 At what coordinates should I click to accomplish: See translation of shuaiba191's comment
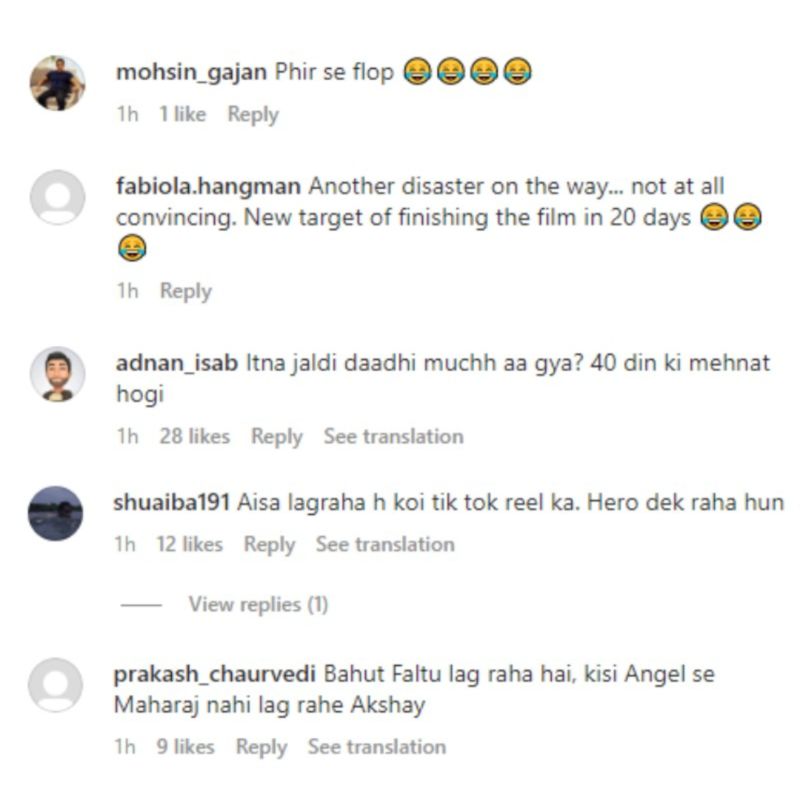[385, 544]
